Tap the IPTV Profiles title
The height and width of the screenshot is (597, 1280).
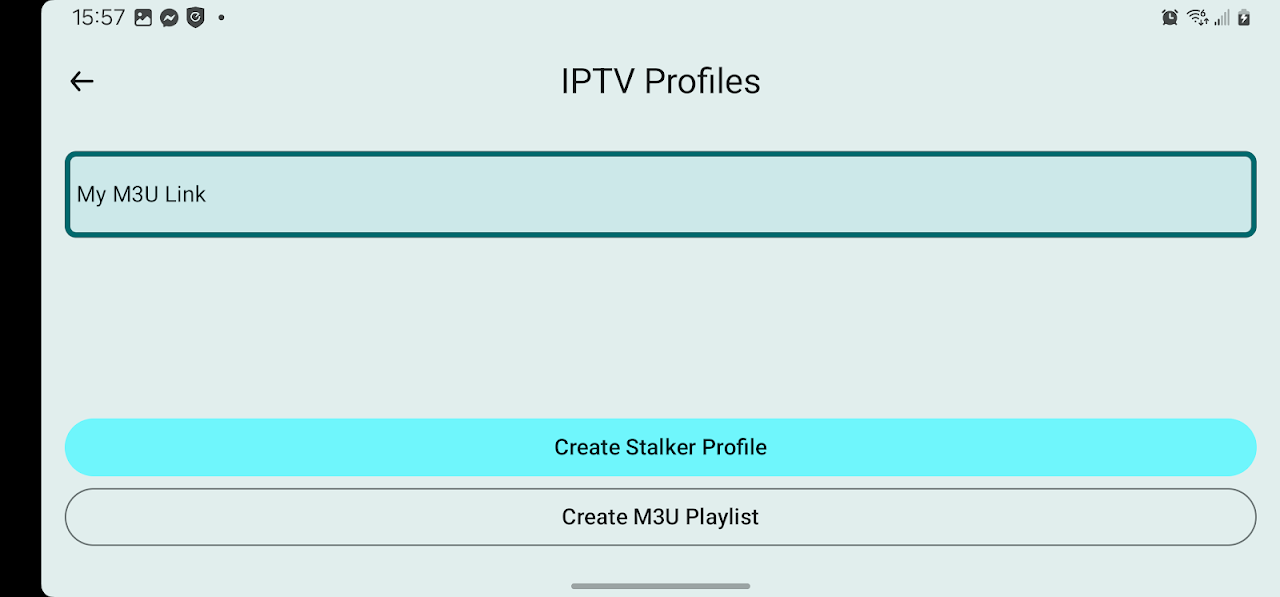660,81
